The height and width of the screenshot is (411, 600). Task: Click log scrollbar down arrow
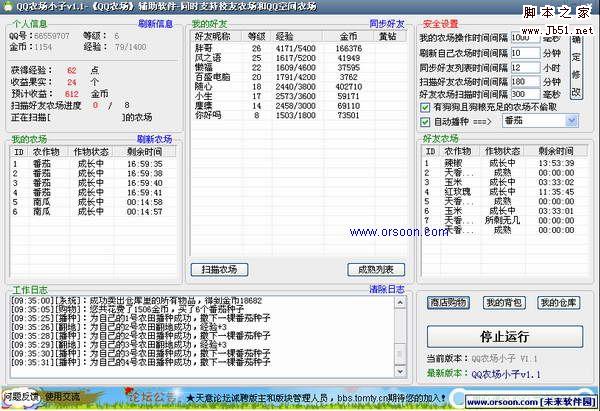400,371
